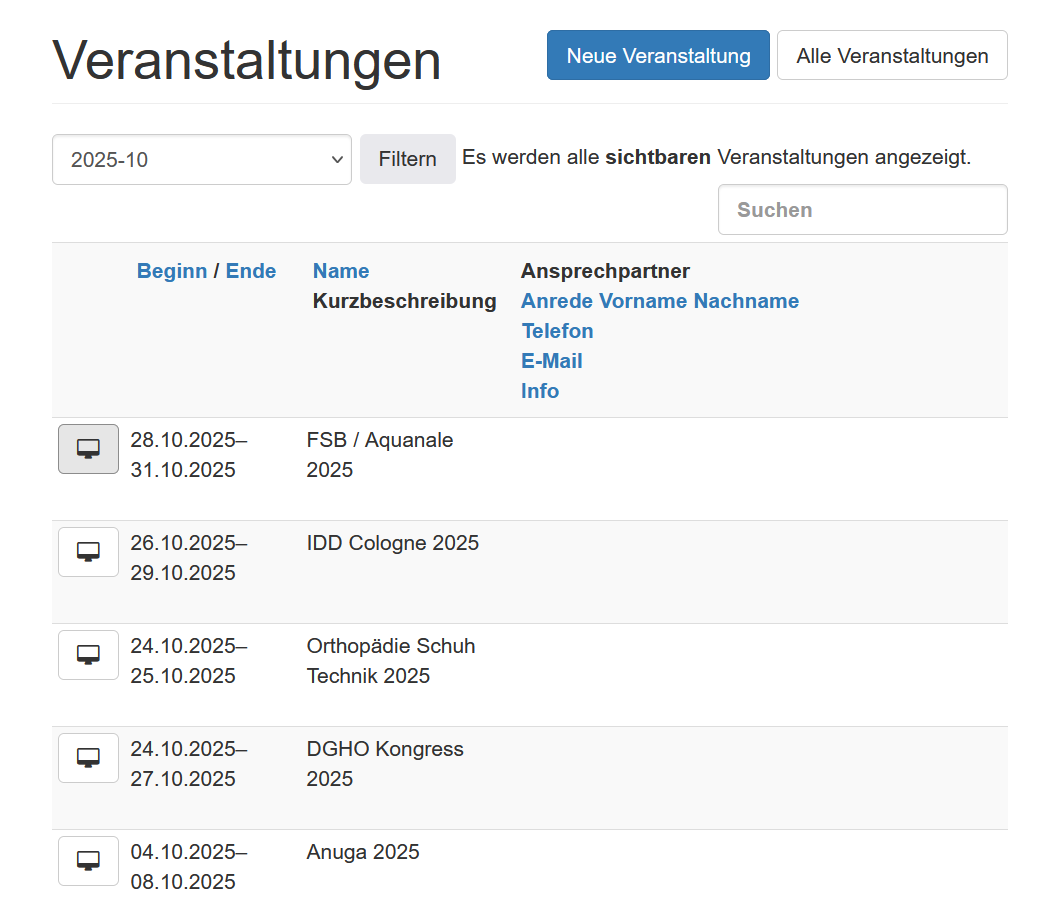The width and height of the screenshot is (1042, 910).
Task: Sort by Info header link
Action: tap(539, 391)
